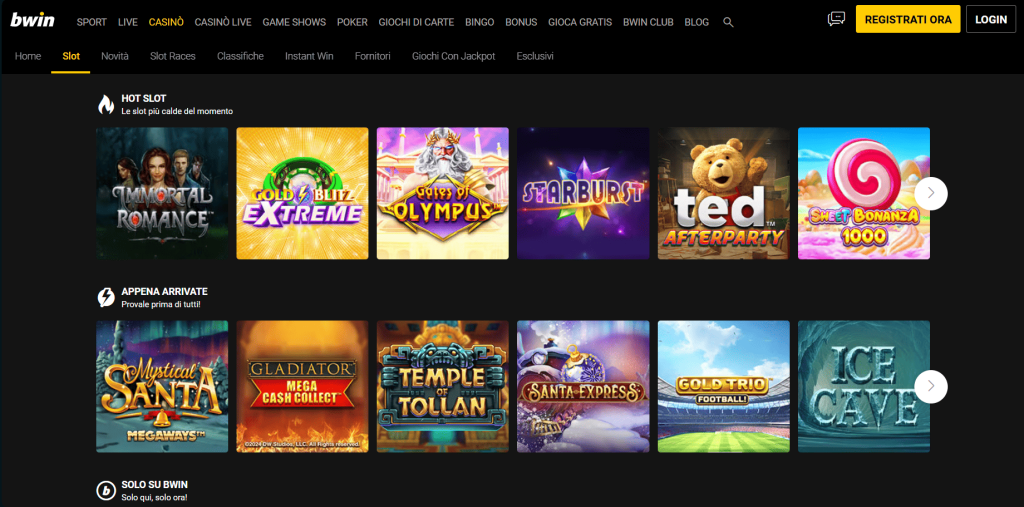The image size is (1024, 507).
Task: Launch Temple of Tollan slot
Action: (x=443, y=387)
